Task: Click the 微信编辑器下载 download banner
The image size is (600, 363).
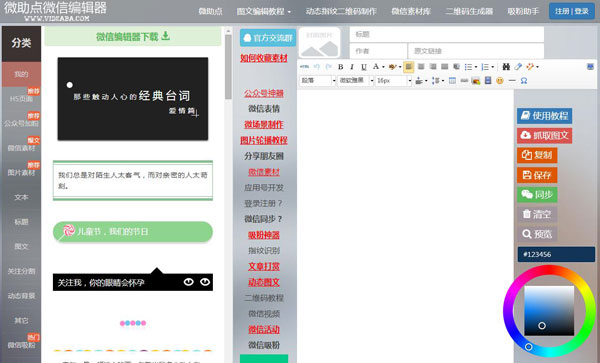Action: tap(133, 37)
